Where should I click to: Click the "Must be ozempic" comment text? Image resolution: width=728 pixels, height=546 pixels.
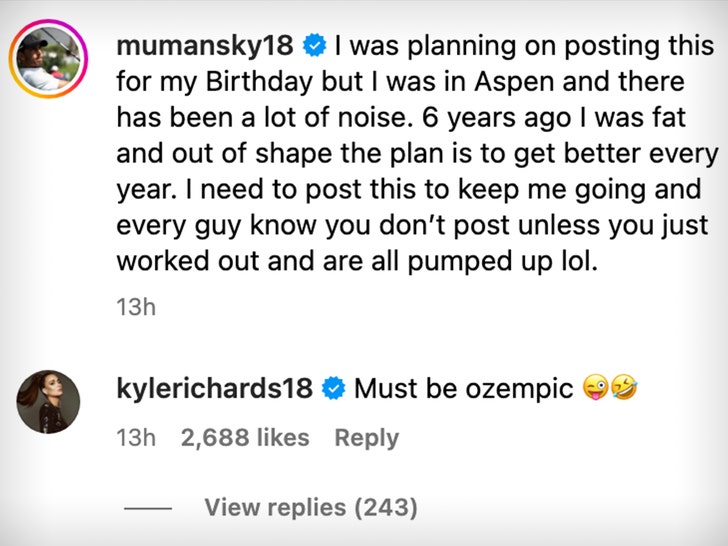pyautogui.click(x=464, y=387)
